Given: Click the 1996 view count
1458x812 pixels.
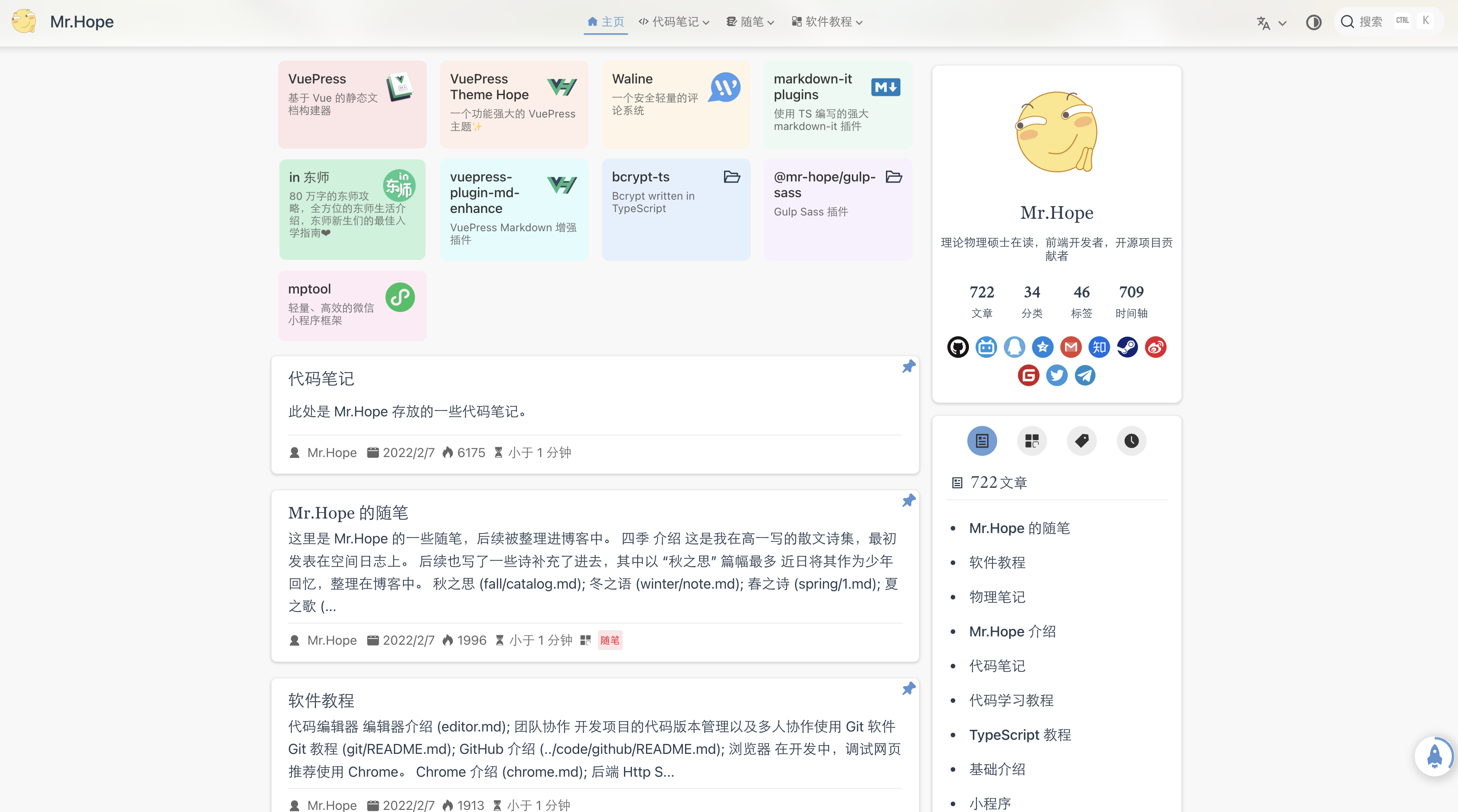Looking at the screenshot, I should pos(464,641).
